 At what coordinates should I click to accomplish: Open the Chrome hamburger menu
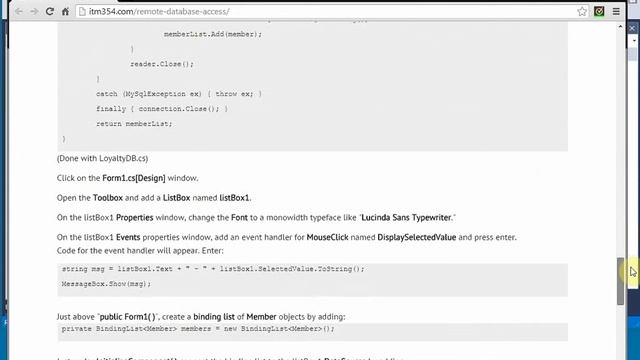point(616,11)
